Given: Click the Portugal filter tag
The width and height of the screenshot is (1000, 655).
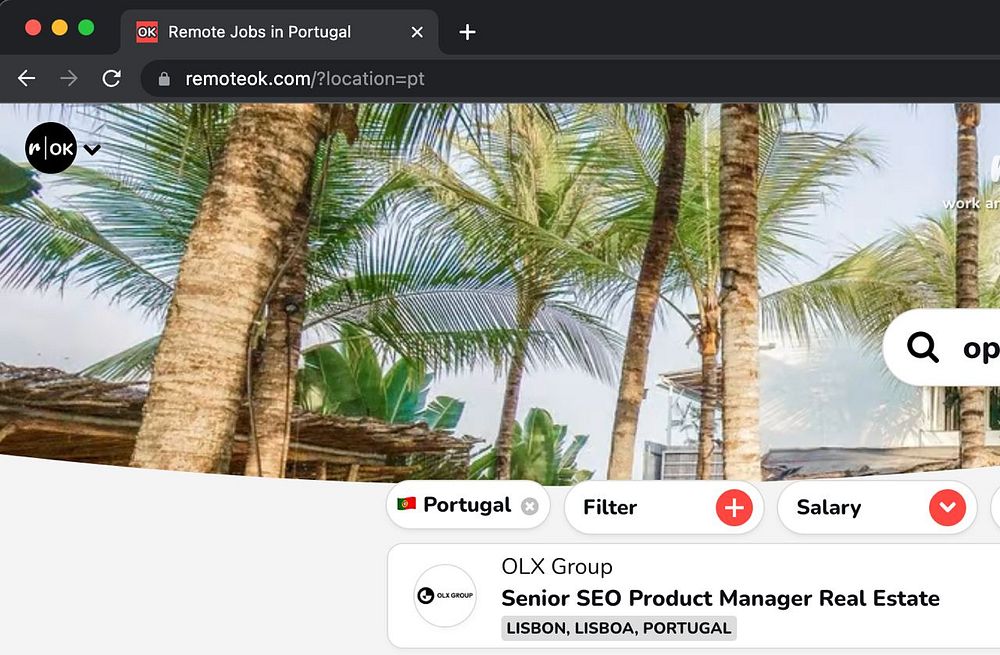Looking at the screenshot, I should pyautogui.click(x=468, y=505).
